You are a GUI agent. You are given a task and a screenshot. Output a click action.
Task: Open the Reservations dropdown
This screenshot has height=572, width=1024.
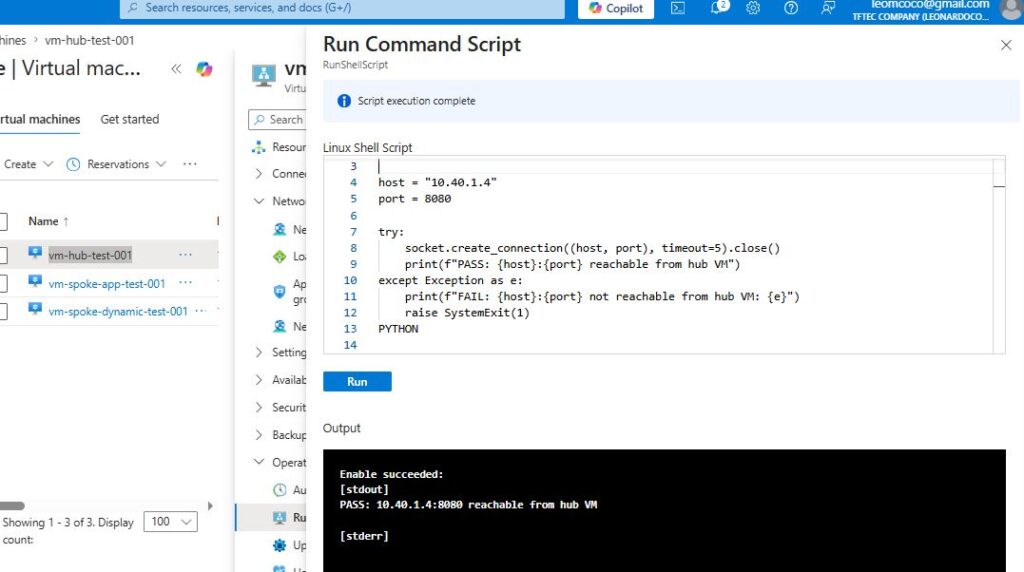click(117, 164)
